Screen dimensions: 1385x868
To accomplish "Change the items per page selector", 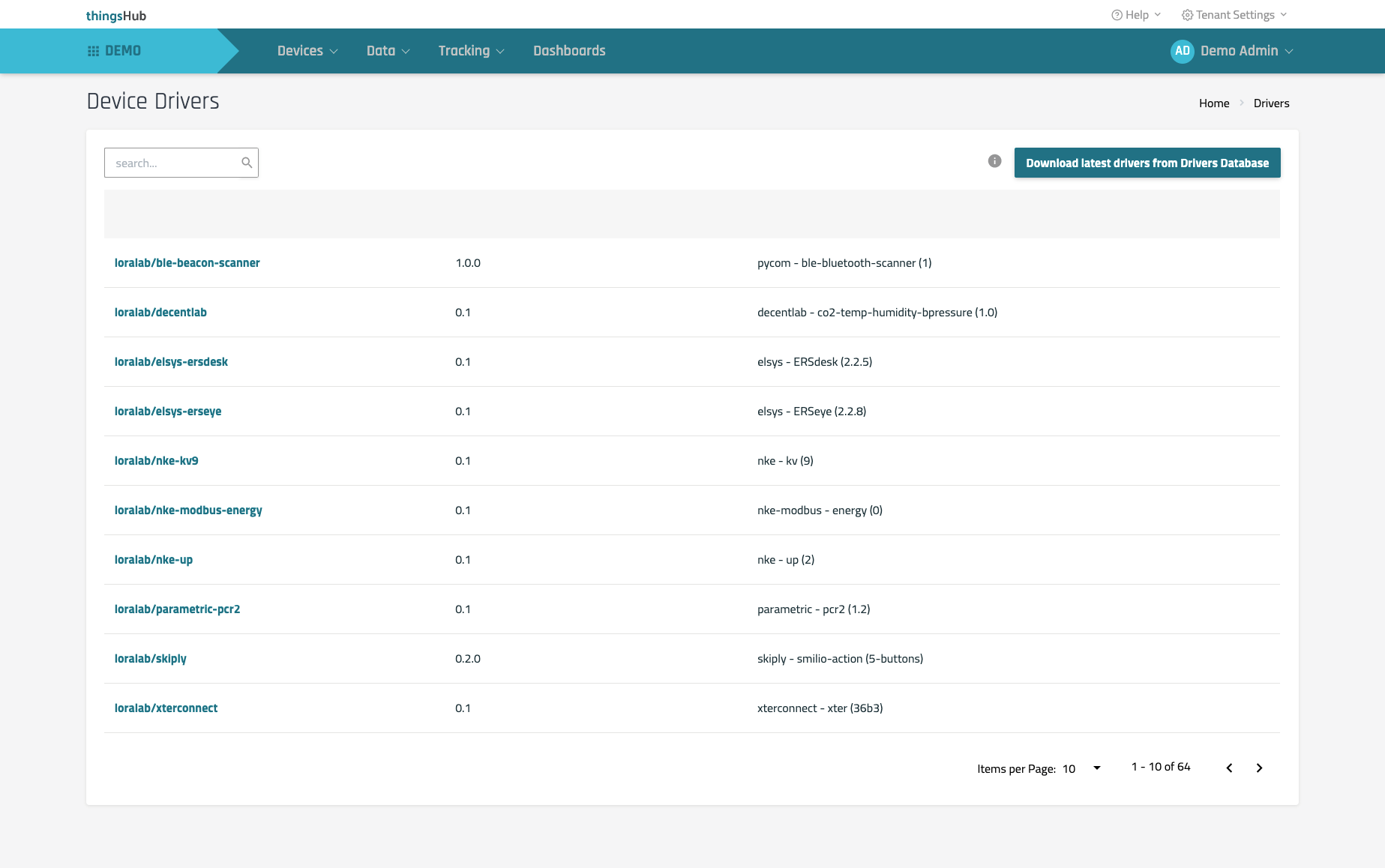I will pyautogui.click(x=1081, y=768).
